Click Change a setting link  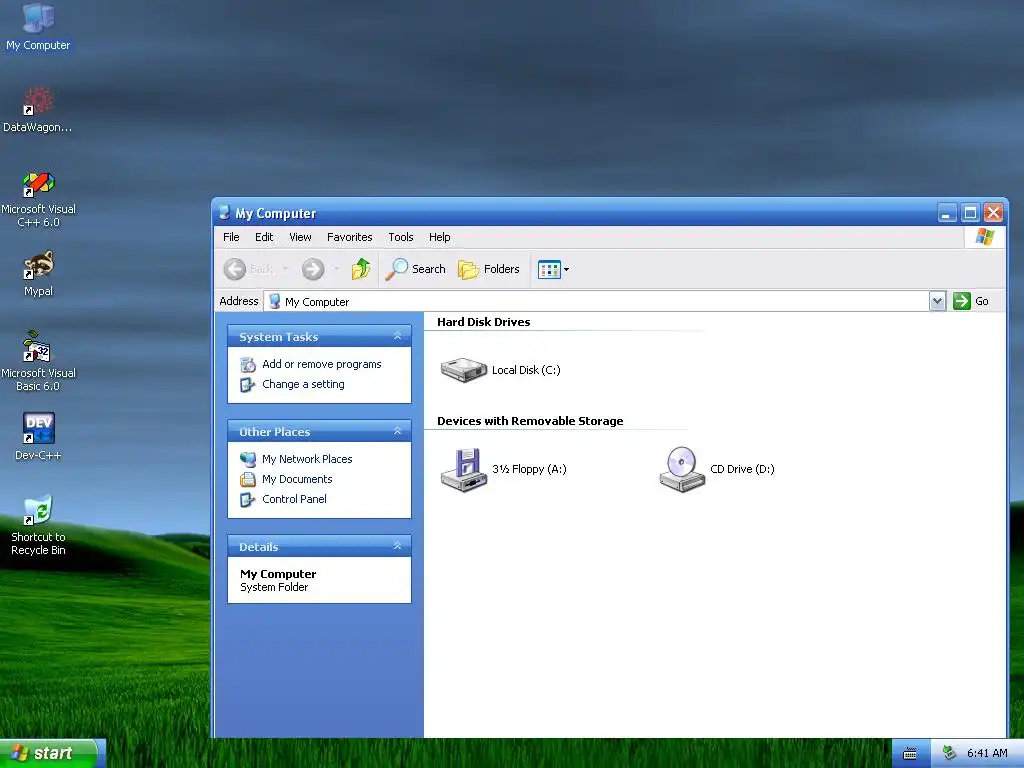[303, 384]
